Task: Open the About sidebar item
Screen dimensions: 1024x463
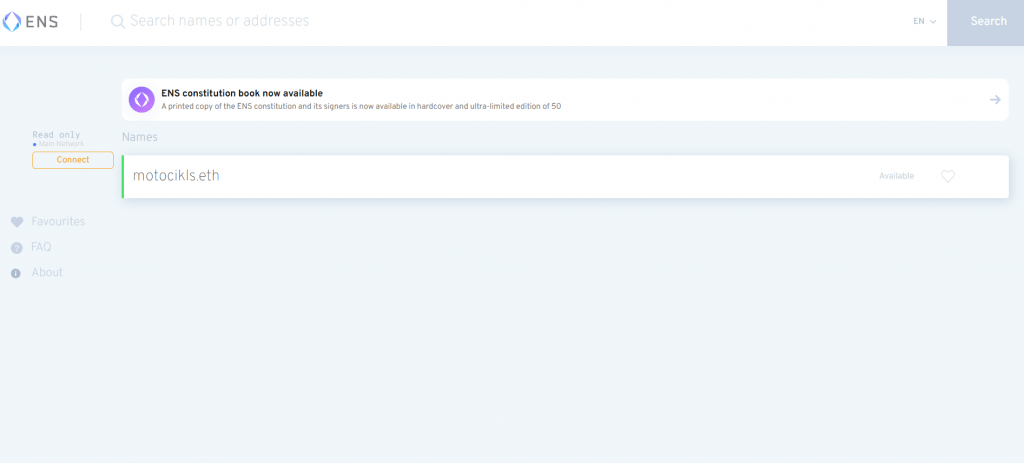Action: pyautogui.click(x=47, y=273)
